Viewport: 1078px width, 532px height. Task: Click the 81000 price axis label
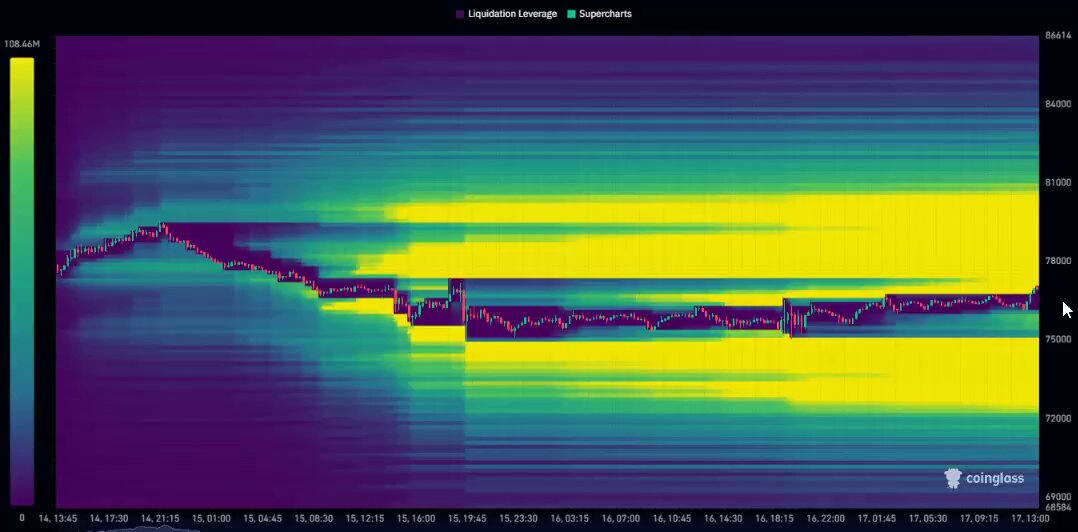click(1058, 182)
